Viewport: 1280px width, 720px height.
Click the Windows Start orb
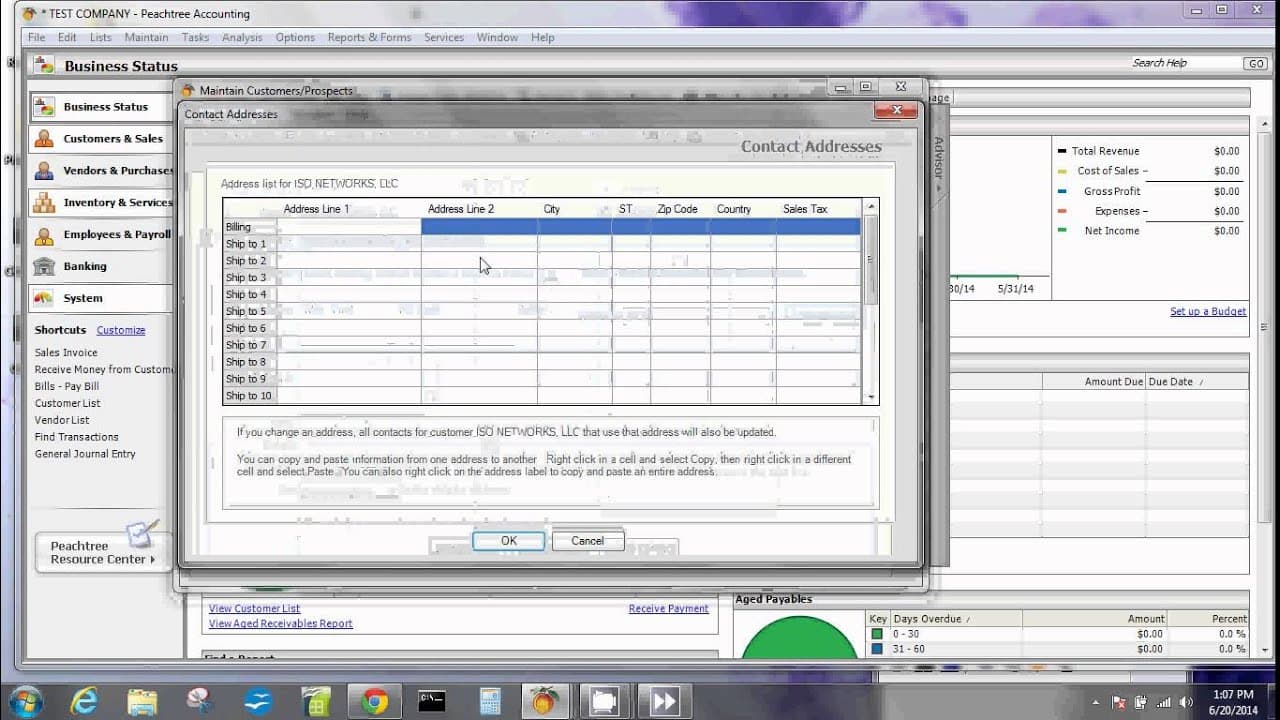click(x=24, y=701)
